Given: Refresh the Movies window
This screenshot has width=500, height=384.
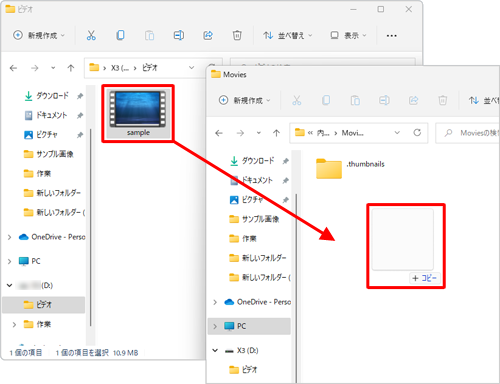Looking at the screenshot, I should coord(417,133).
